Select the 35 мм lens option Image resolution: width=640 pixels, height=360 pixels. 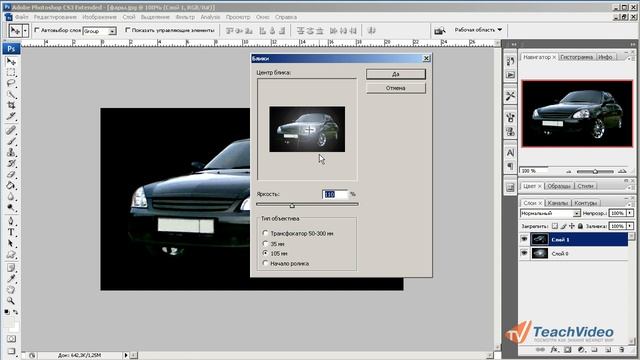[x=265, y=244]
